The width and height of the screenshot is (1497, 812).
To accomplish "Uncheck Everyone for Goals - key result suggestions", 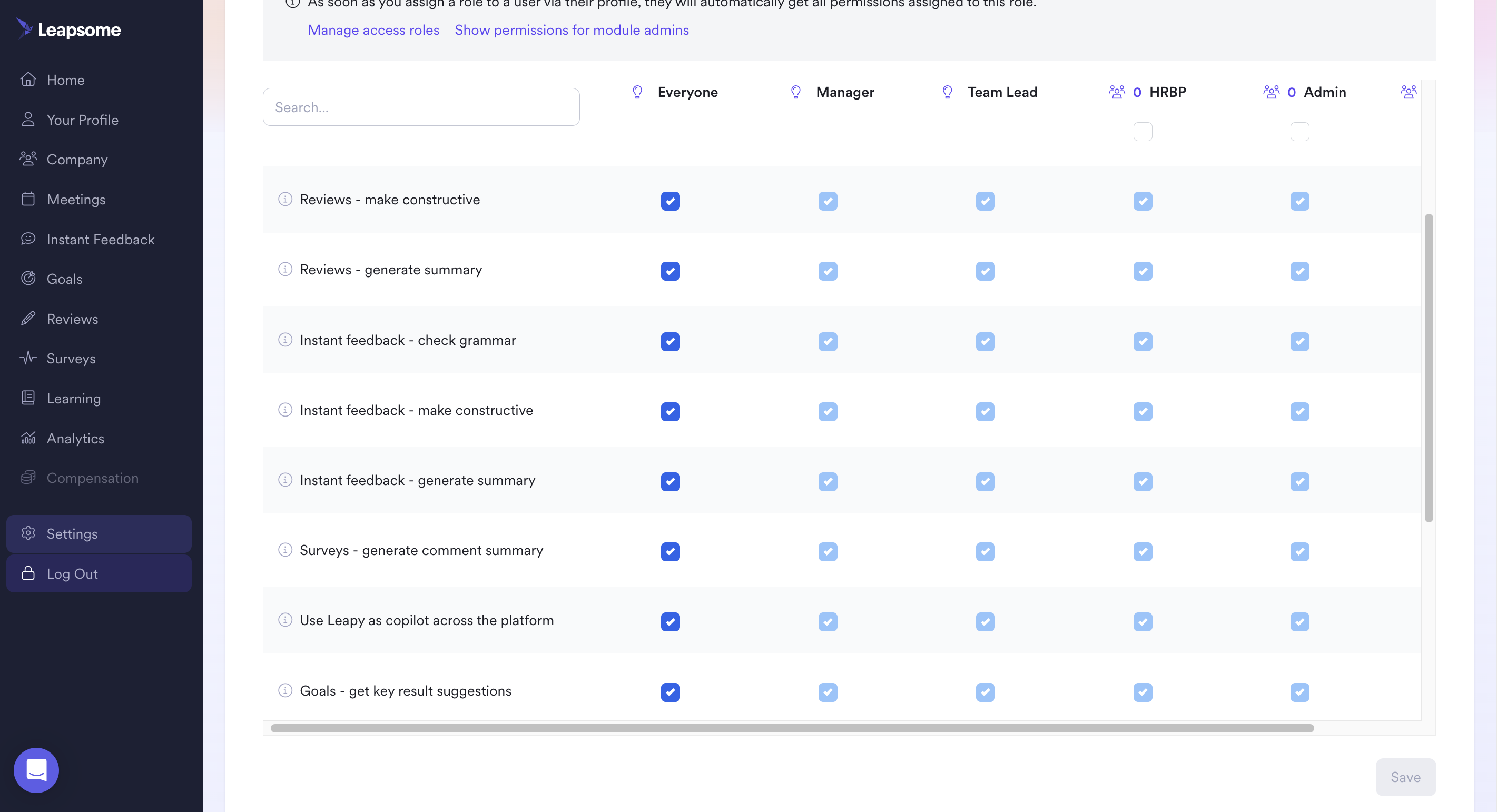I will [x=670, y=692].
